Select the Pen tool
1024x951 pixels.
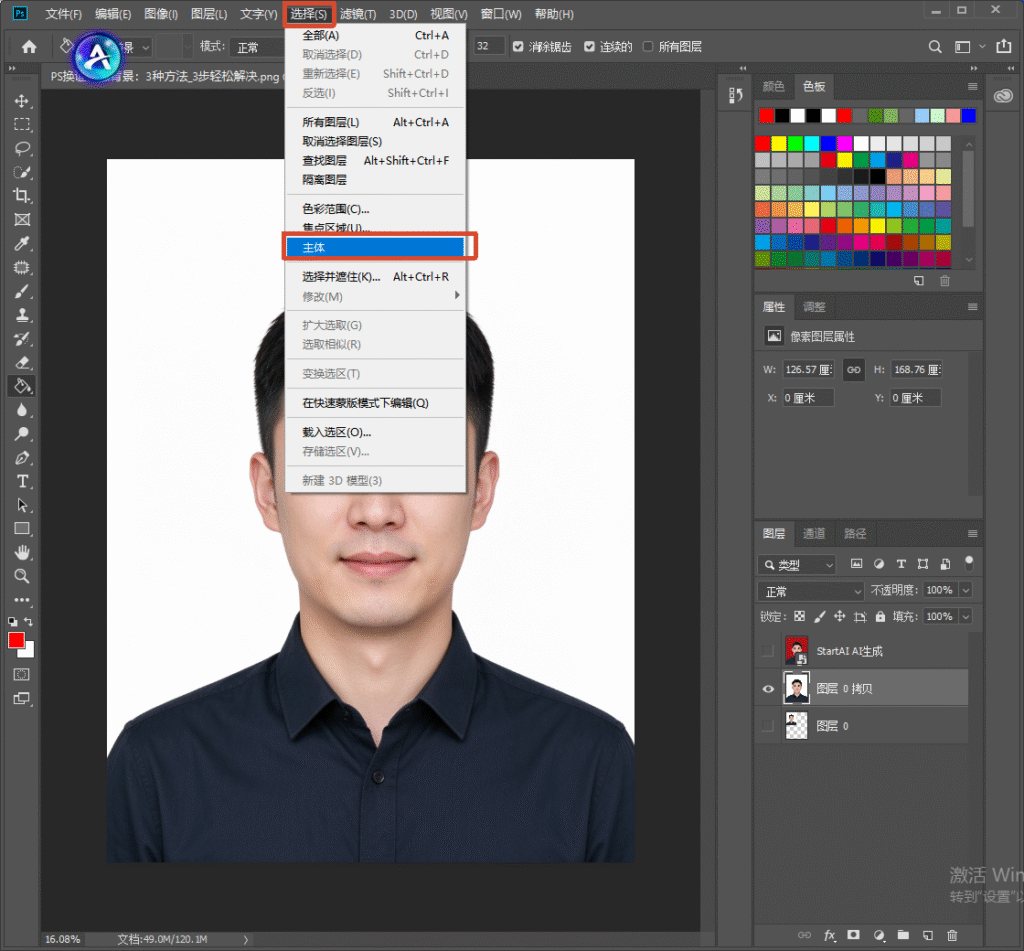(22, 458)
